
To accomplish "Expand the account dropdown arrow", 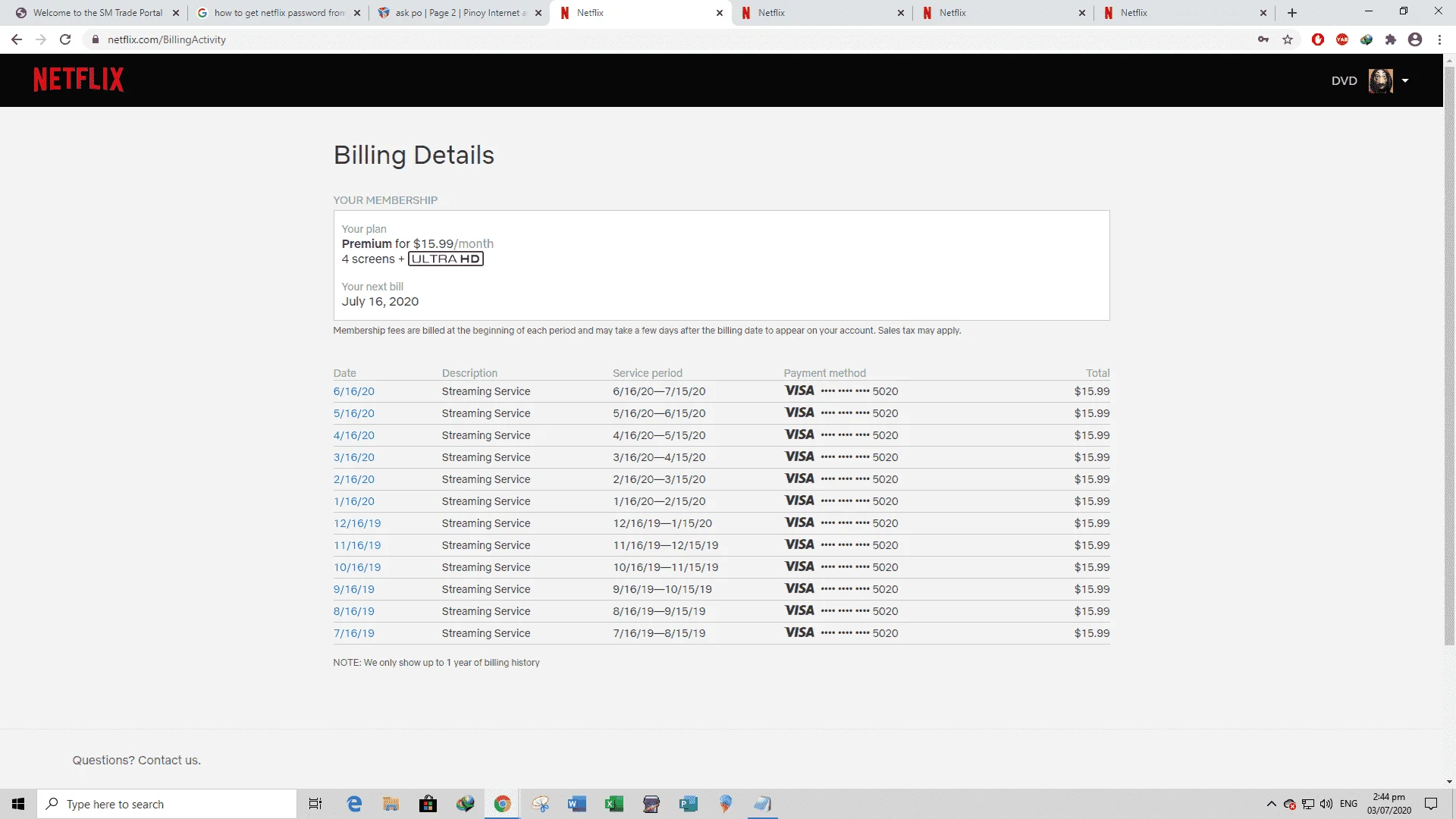I will 1405,80.
